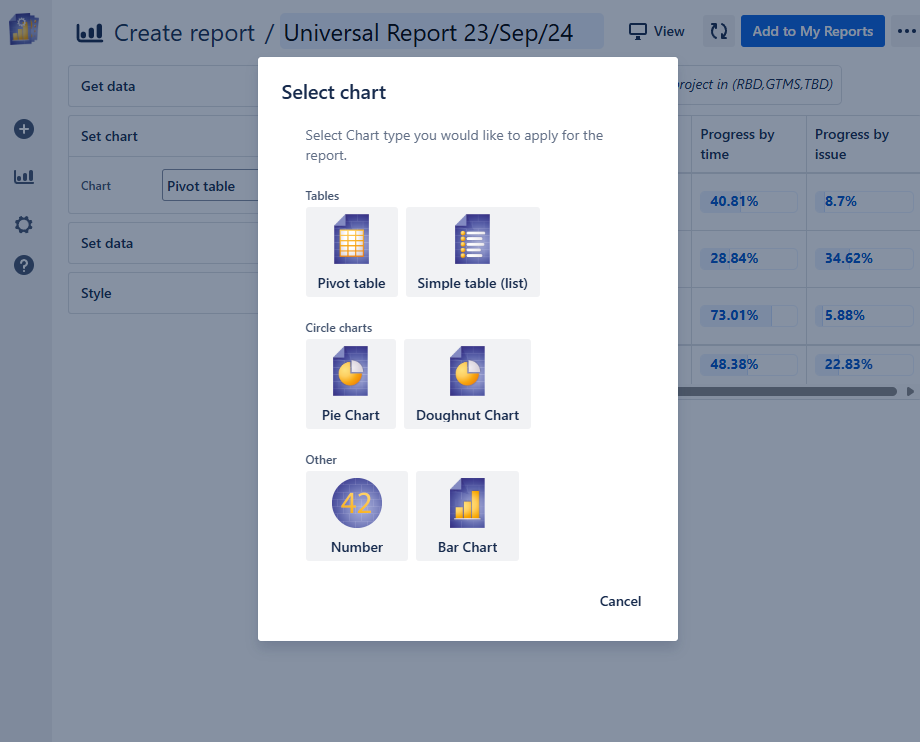
Task: Click the Select chart dialog title
Action: (334, 93)
